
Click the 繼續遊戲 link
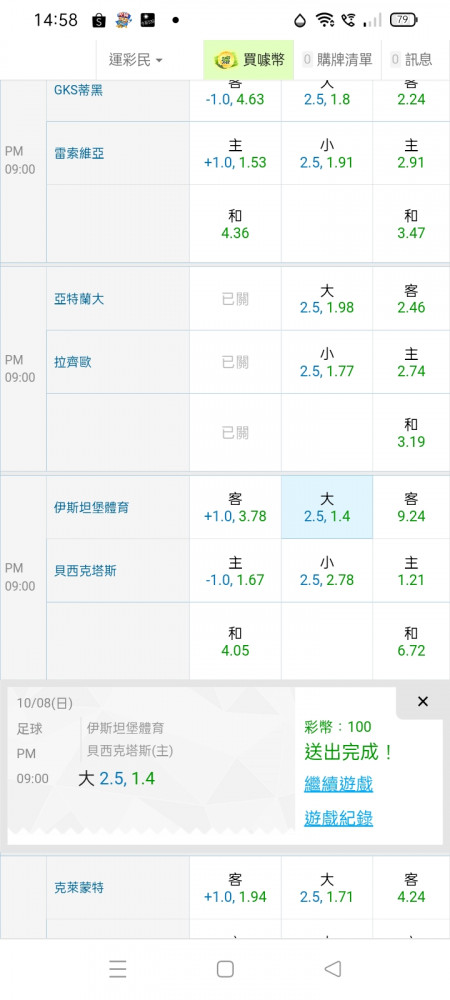click(338, 784)
